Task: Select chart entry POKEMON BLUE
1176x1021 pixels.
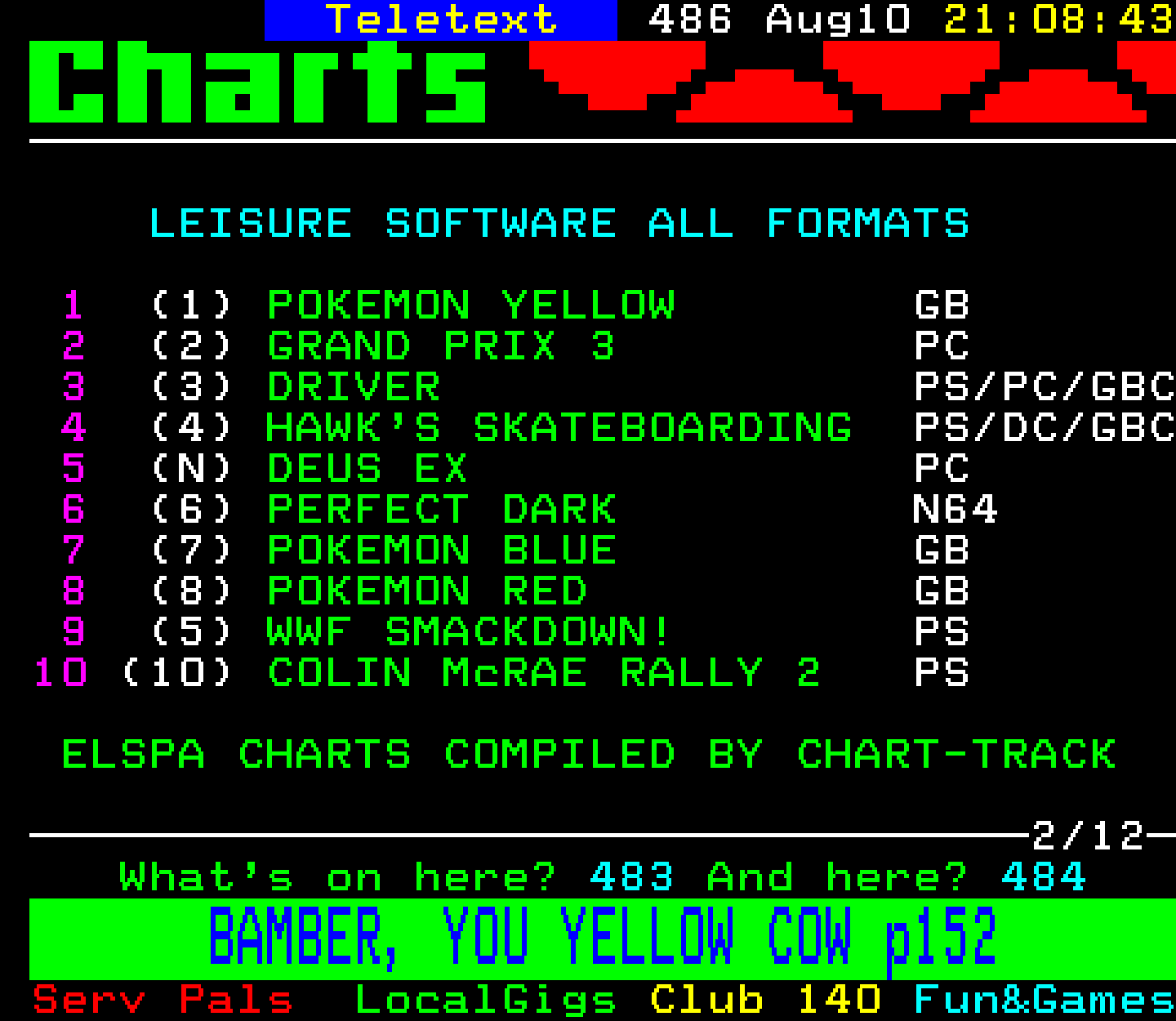Action: (x=442, y=551)
